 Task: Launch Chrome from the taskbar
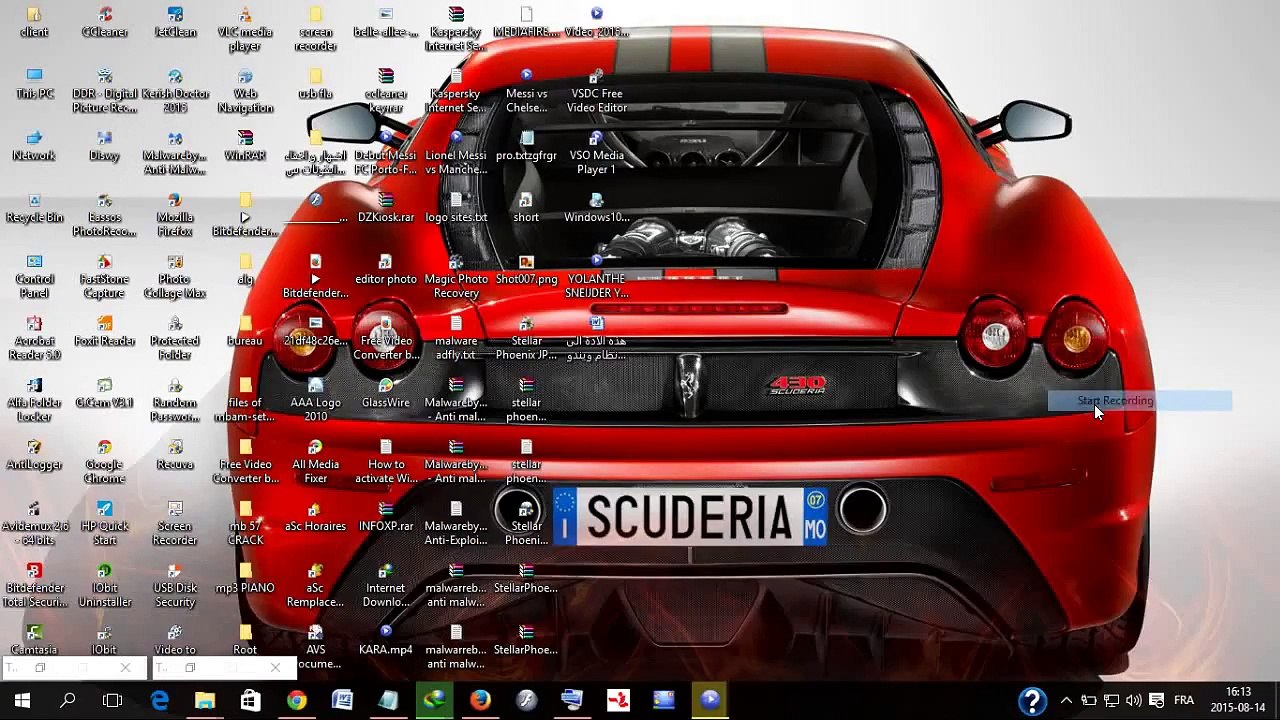coord(296,701)
